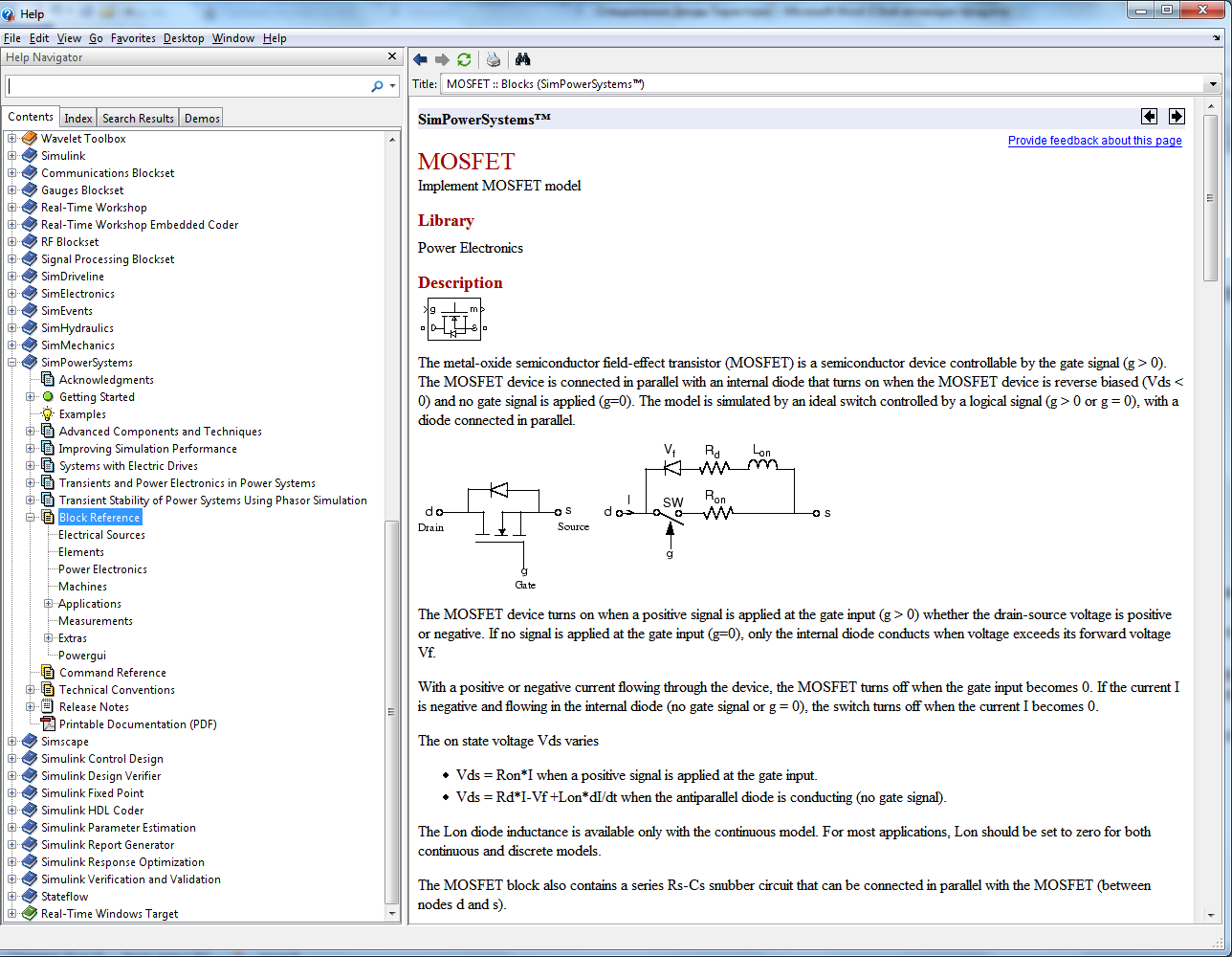
Task: Click the search magnifier icon in Help Navigator
Action: pos(377,86)
